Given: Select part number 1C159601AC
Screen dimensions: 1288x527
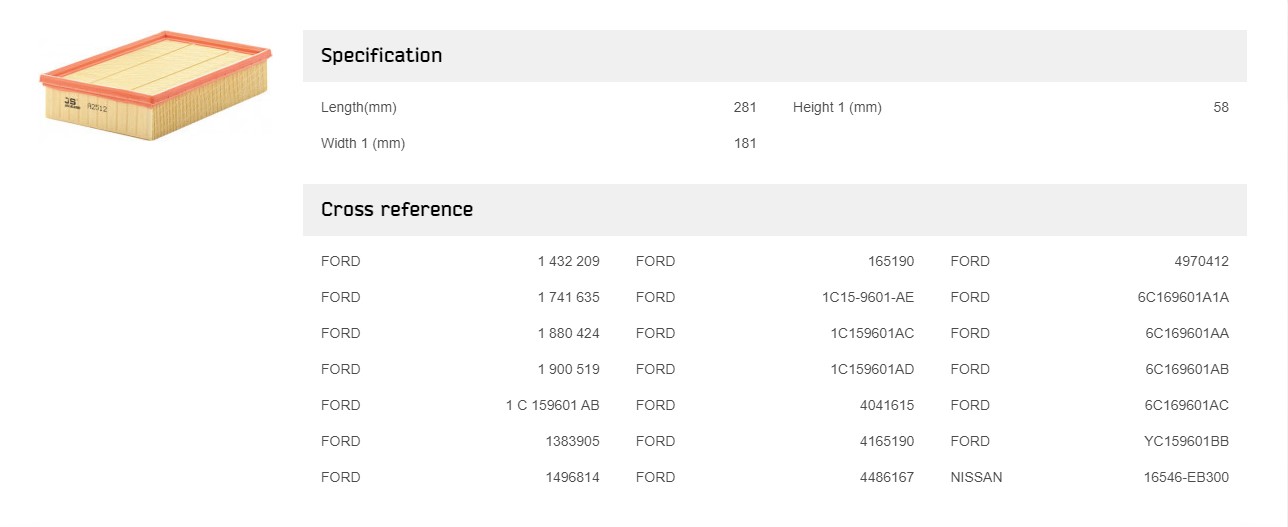Looking at the screenshot, I should tap(872, 333).
